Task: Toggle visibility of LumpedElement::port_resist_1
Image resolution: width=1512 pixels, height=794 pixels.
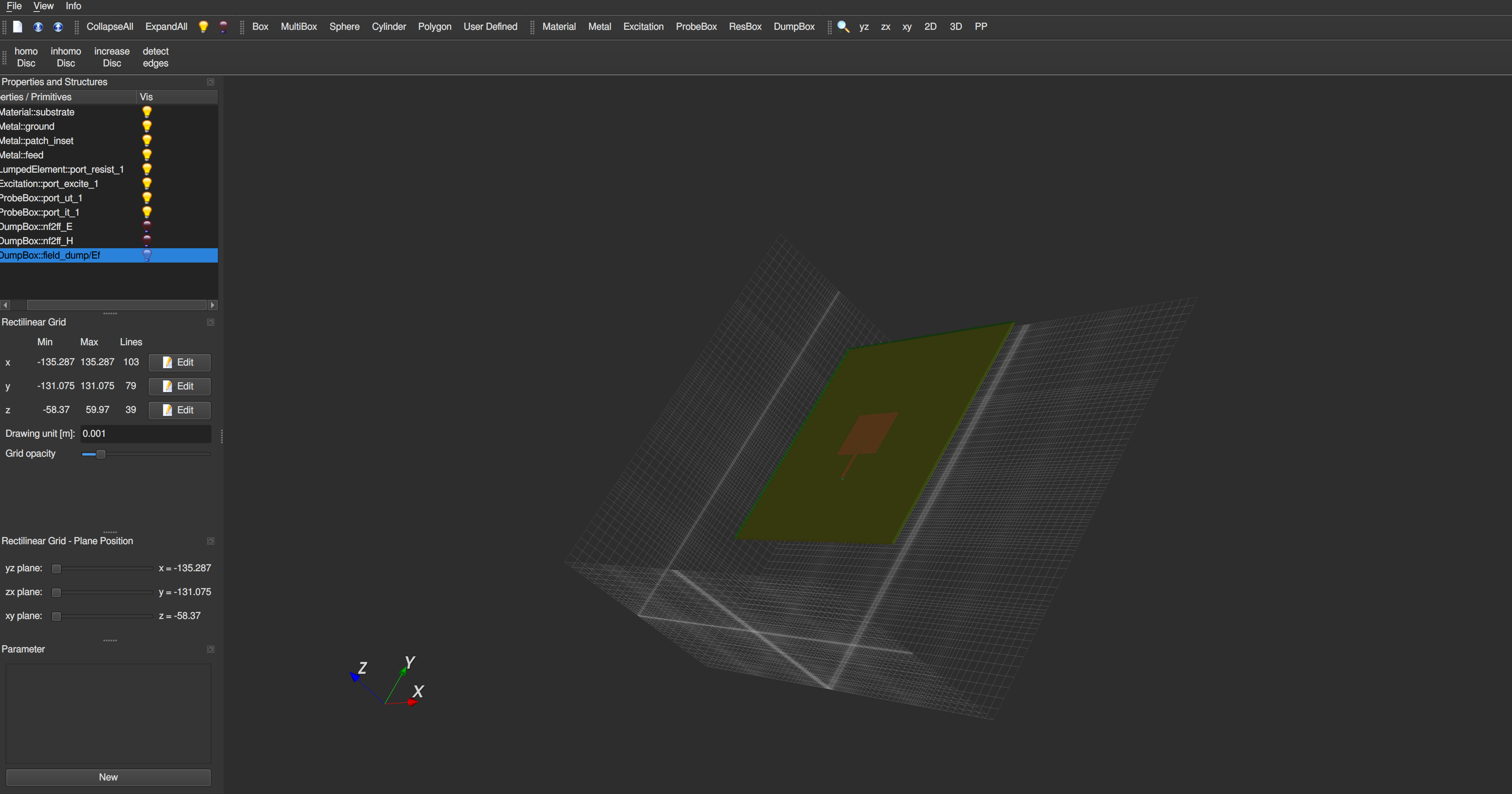Action: 147,169
